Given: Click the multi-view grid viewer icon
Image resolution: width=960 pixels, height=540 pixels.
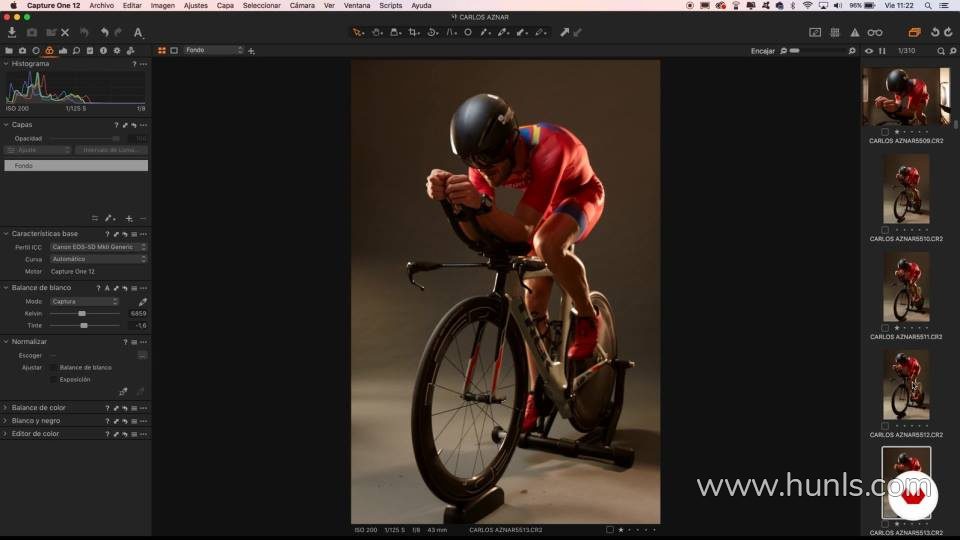Looking at the screenshot, I should (162, 51).
